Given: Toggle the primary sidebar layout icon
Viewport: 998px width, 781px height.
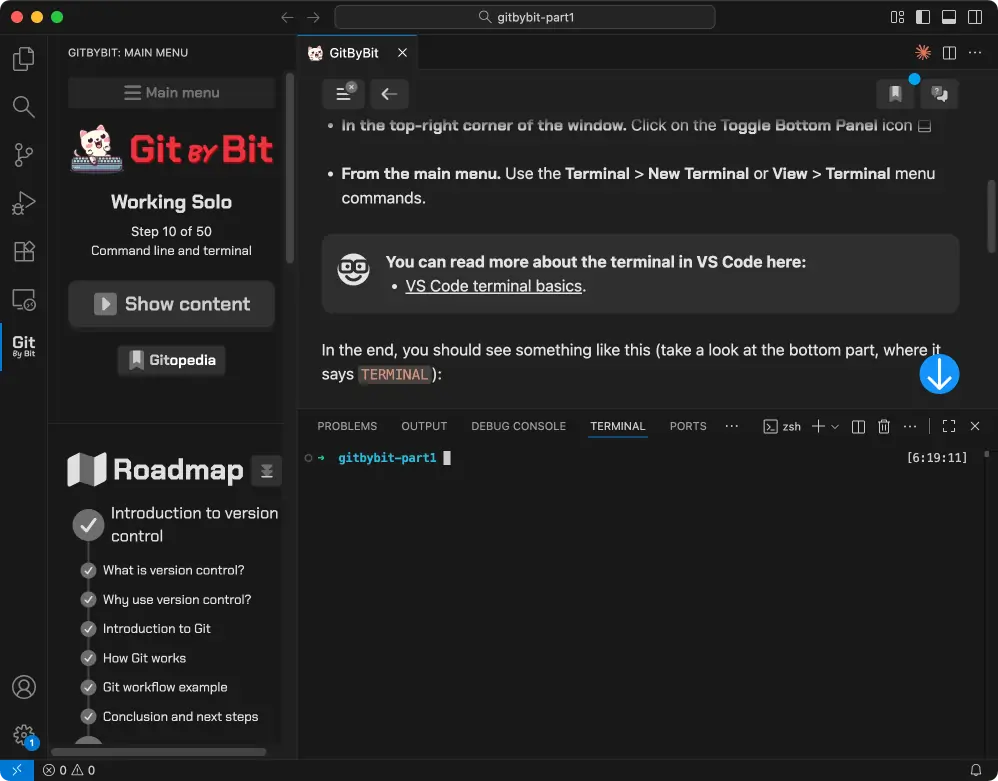Looking at the screenshot, I should [922, 17].
